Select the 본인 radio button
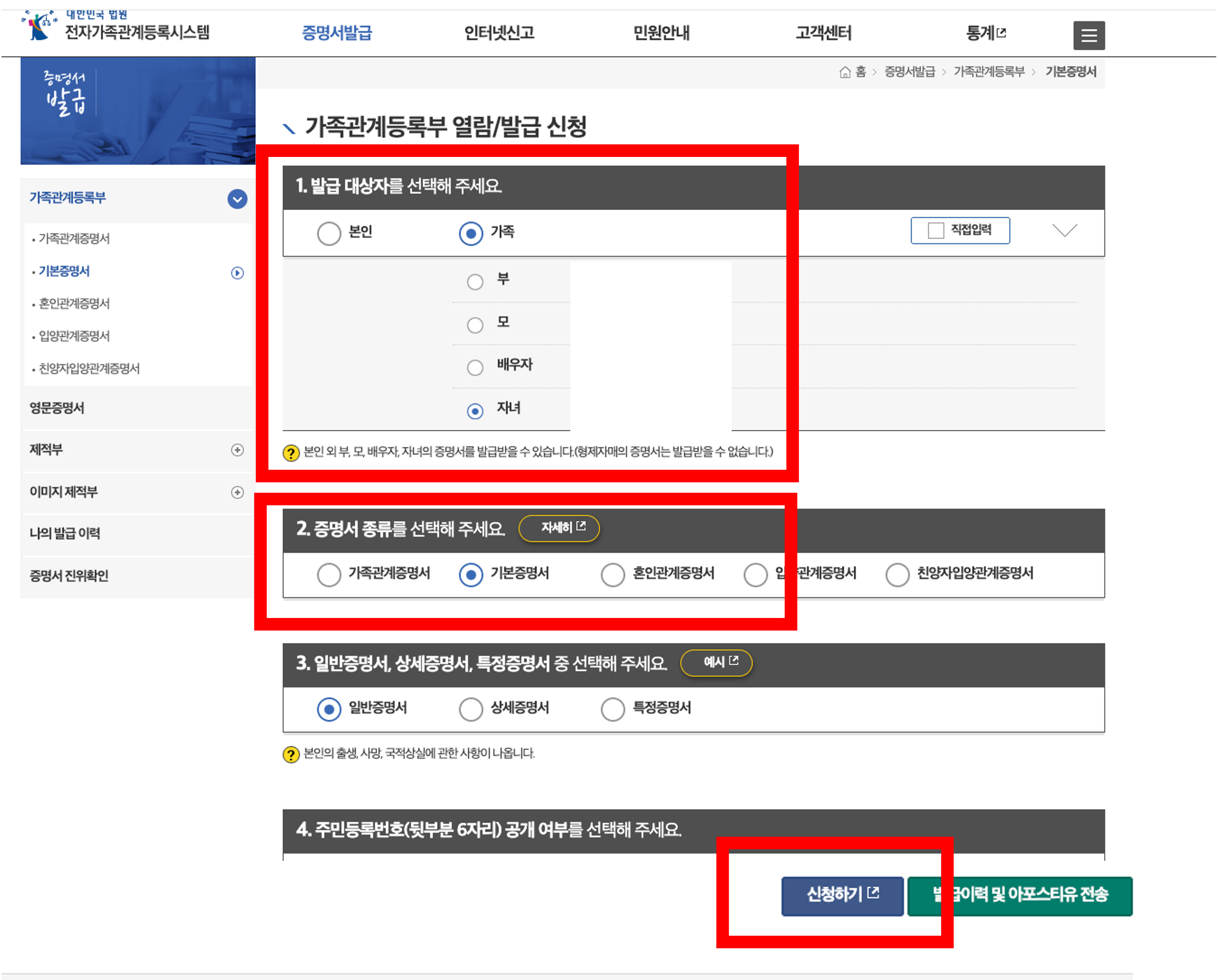Screen dimensions: 1218x980 coord(329,233)
